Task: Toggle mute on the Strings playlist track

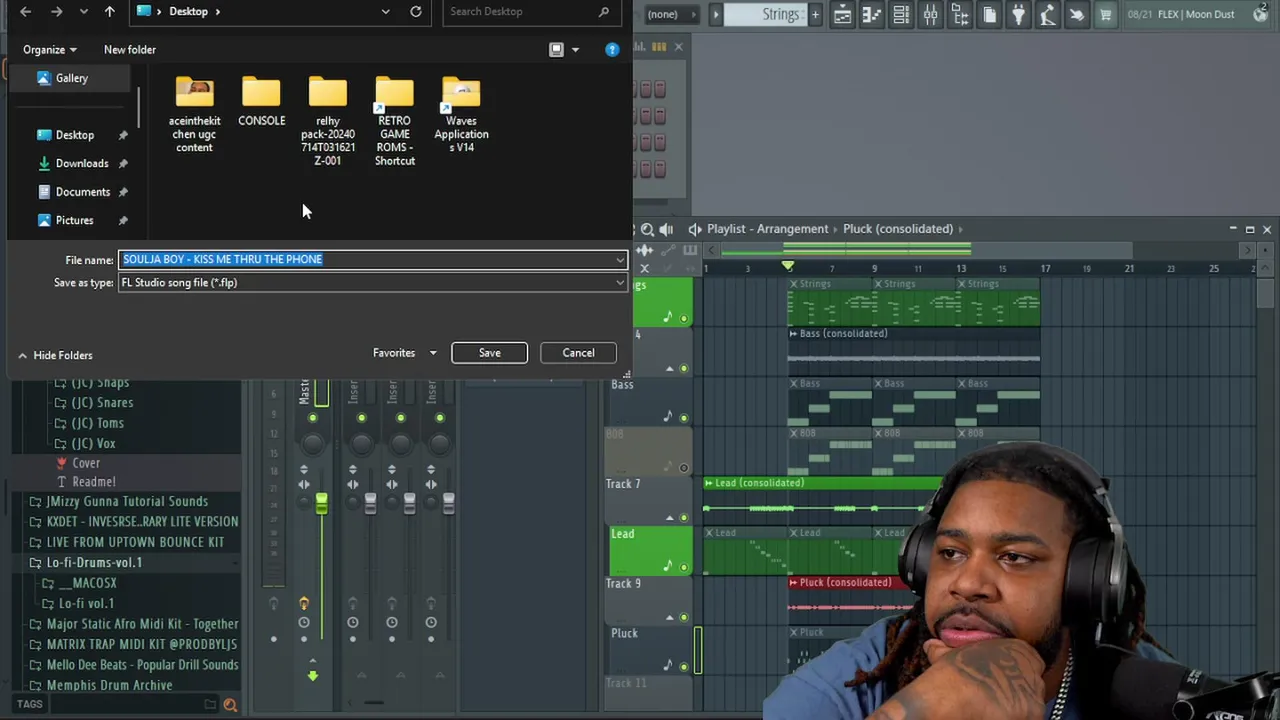Action: (x=684, y=318)
